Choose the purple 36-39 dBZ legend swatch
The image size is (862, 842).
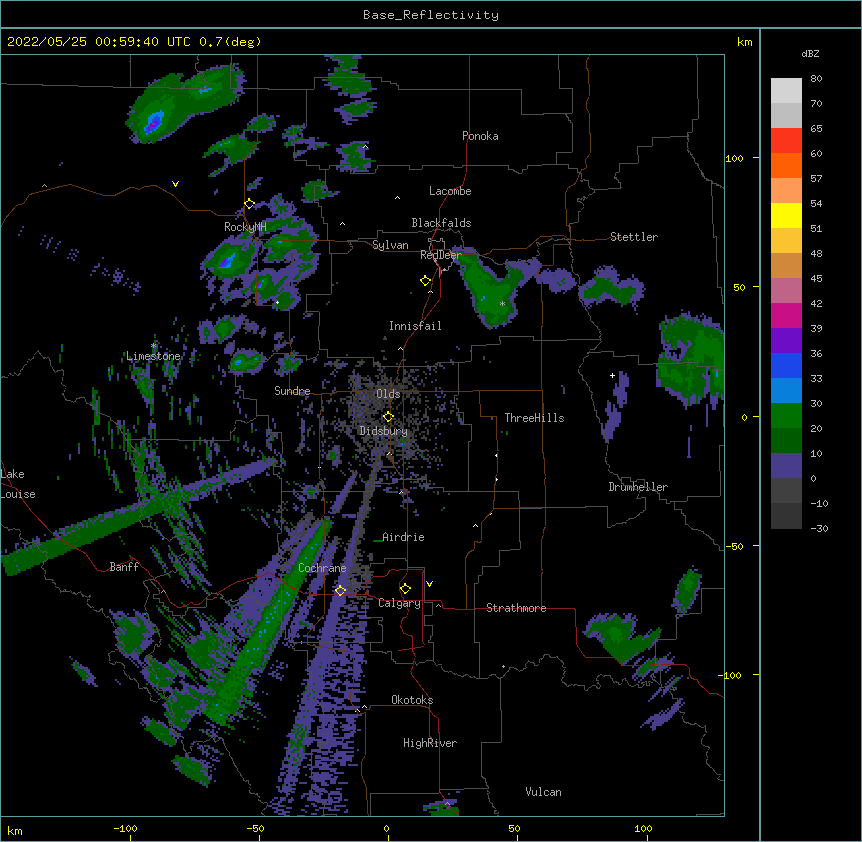786,340
